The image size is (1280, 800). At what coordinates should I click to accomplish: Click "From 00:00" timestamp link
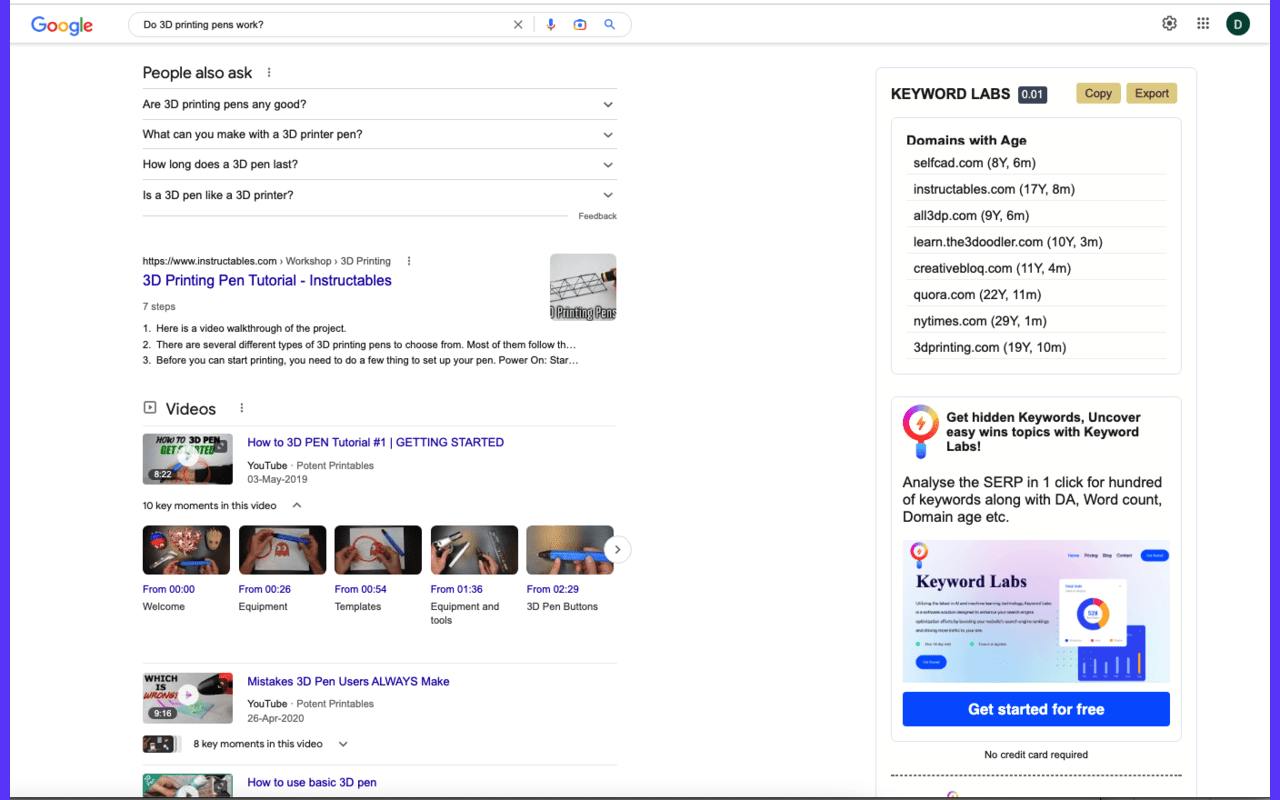point(169,589)
